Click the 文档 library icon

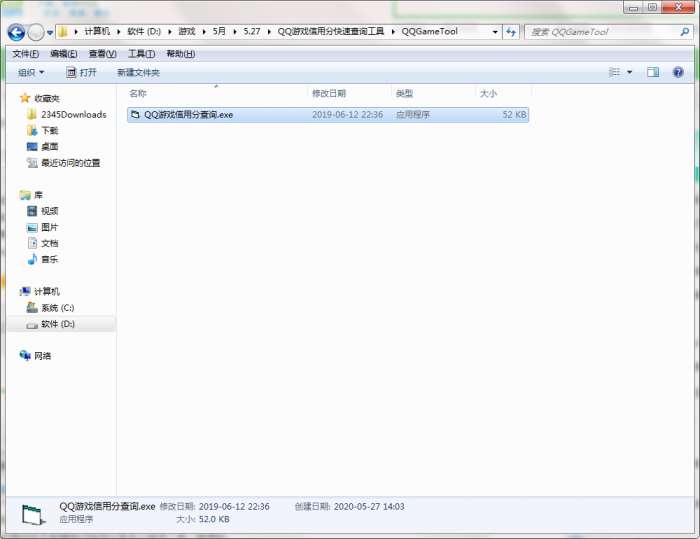[32, 243]
